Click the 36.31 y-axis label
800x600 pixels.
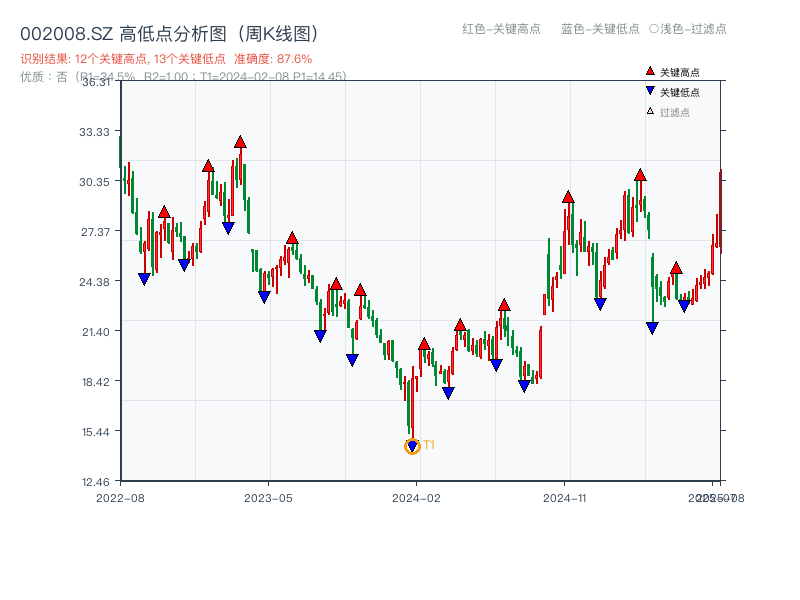pos(96,82)
